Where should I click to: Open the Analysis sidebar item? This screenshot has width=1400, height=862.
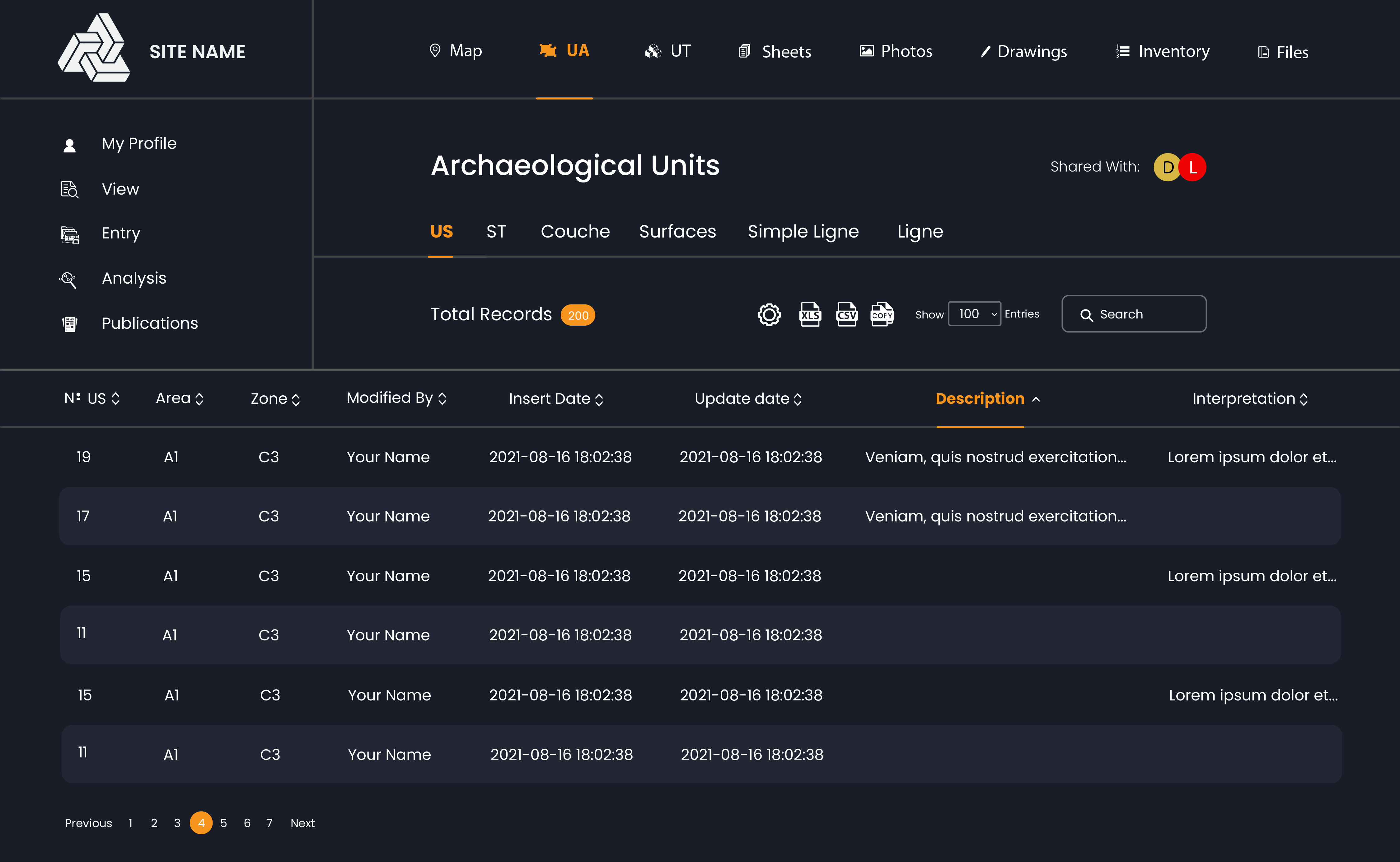(x=133, y=278)
